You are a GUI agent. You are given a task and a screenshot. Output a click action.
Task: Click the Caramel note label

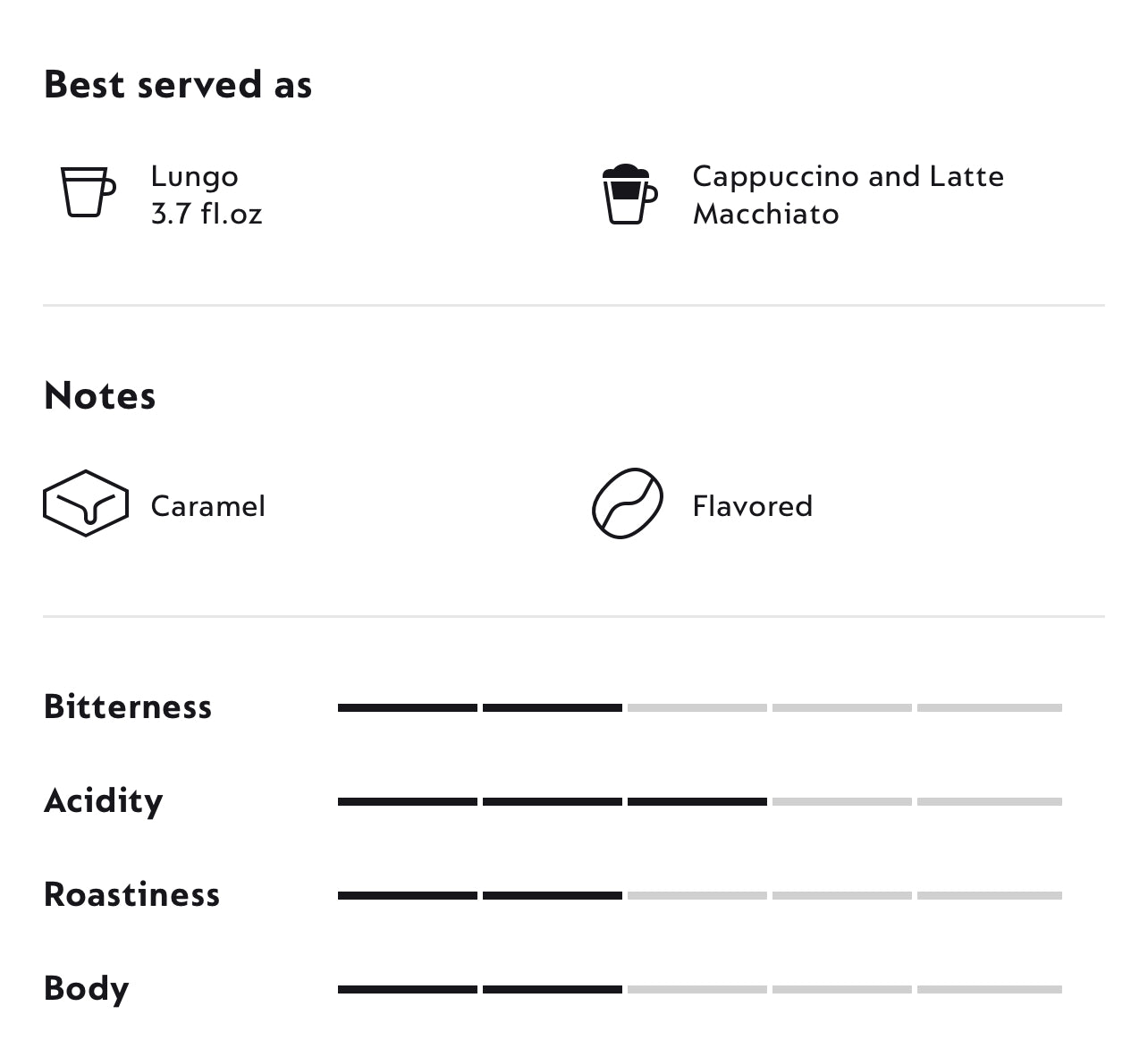coord(208,506)
